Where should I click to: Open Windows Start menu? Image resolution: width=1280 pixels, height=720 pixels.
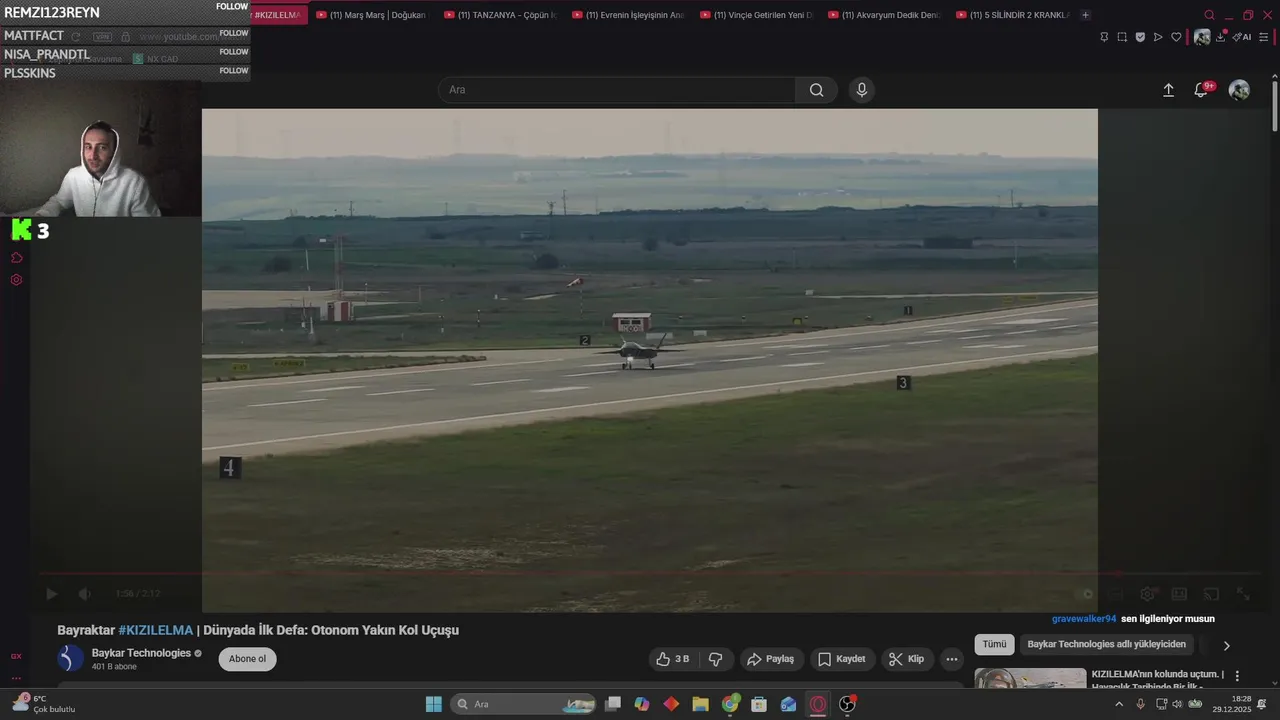tap(434, 704)
